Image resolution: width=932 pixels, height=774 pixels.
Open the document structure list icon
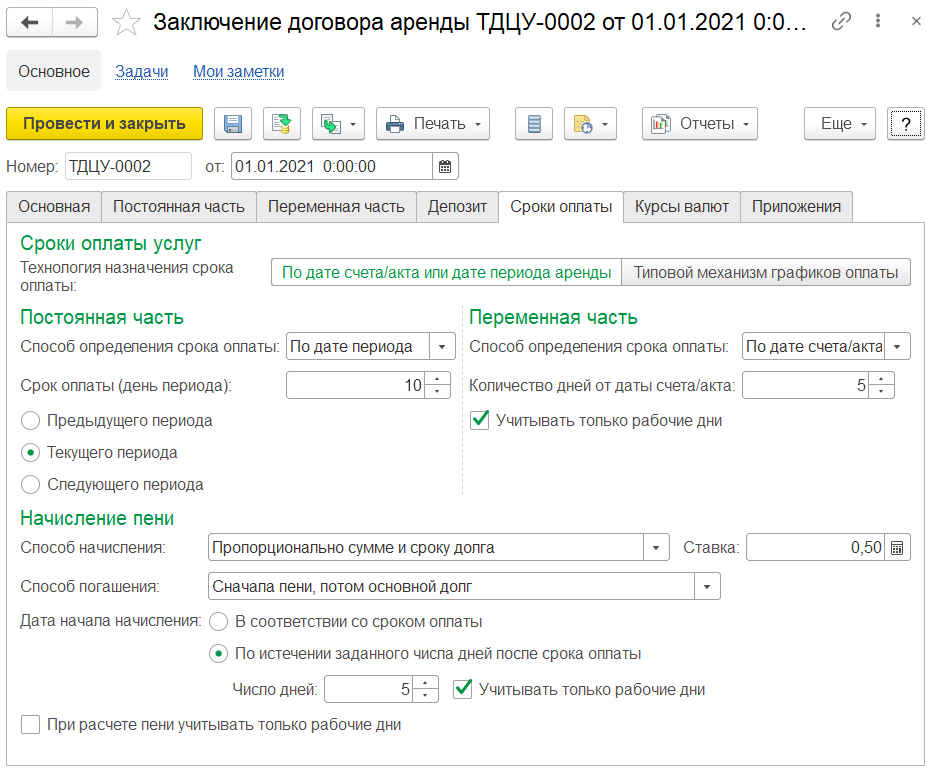(534, 124)
